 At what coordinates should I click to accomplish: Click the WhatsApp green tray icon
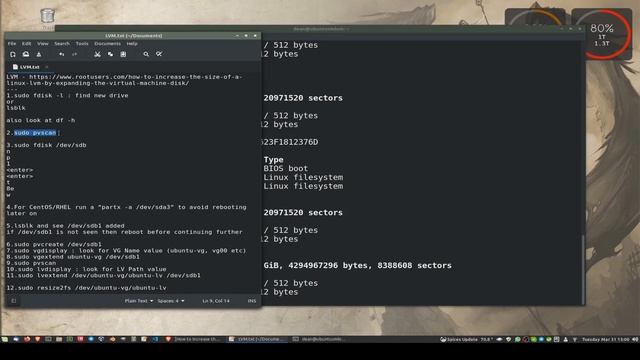518,339
